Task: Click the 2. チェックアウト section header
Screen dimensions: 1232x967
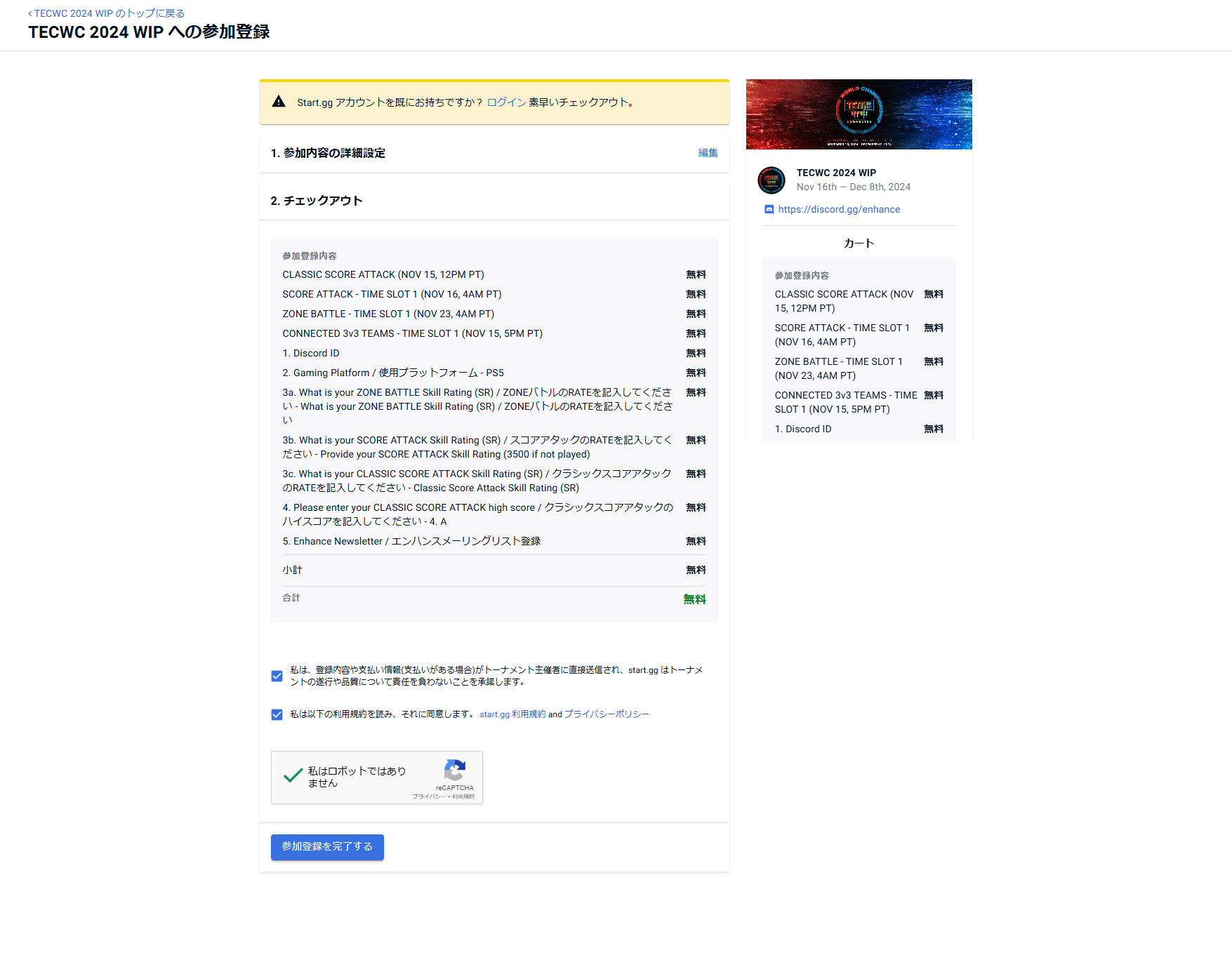Action: click(317, 201)
